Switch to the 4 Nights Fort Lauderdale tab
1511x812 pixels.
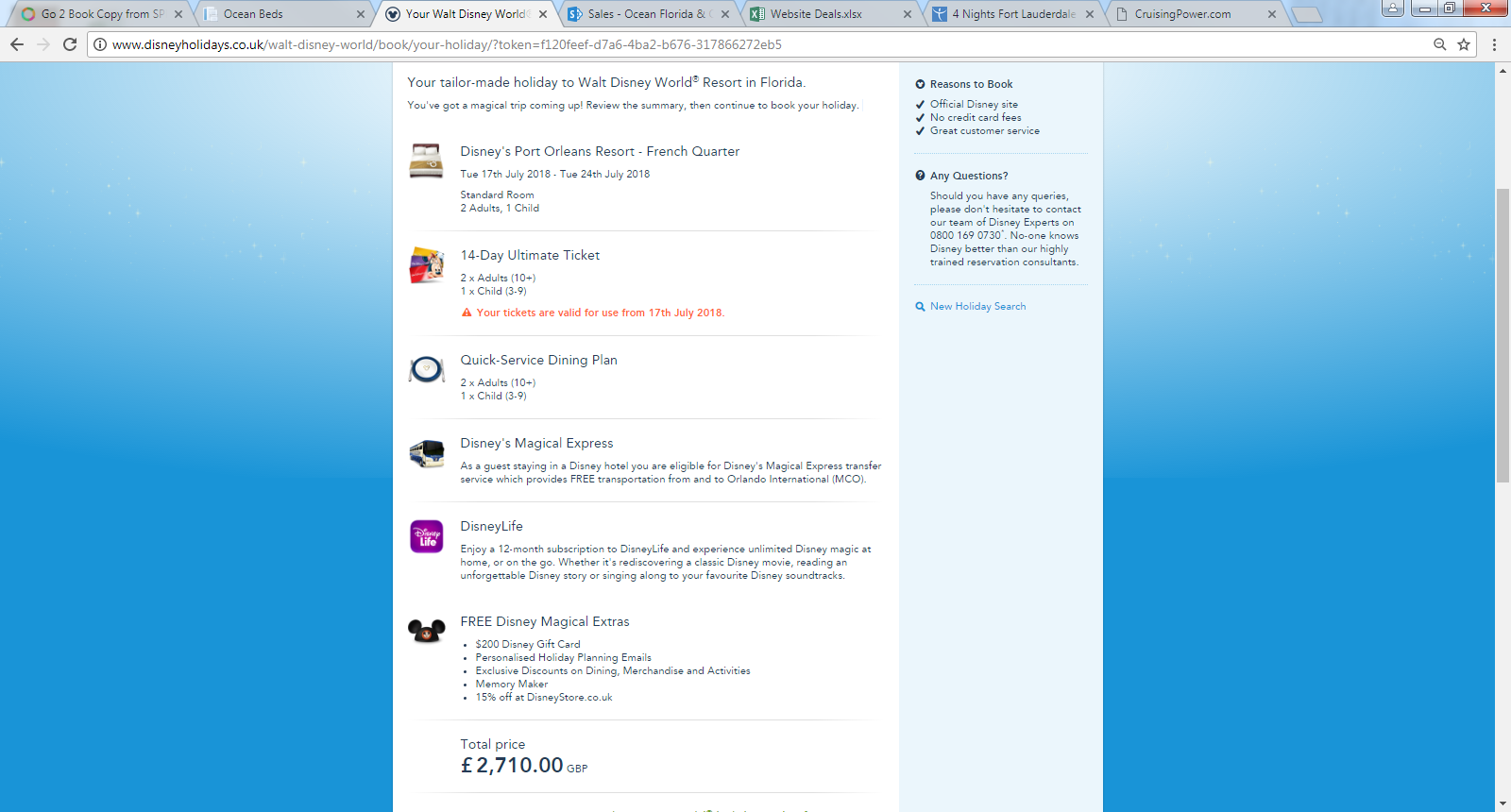pyautogui.click(x=1013, y=14)
